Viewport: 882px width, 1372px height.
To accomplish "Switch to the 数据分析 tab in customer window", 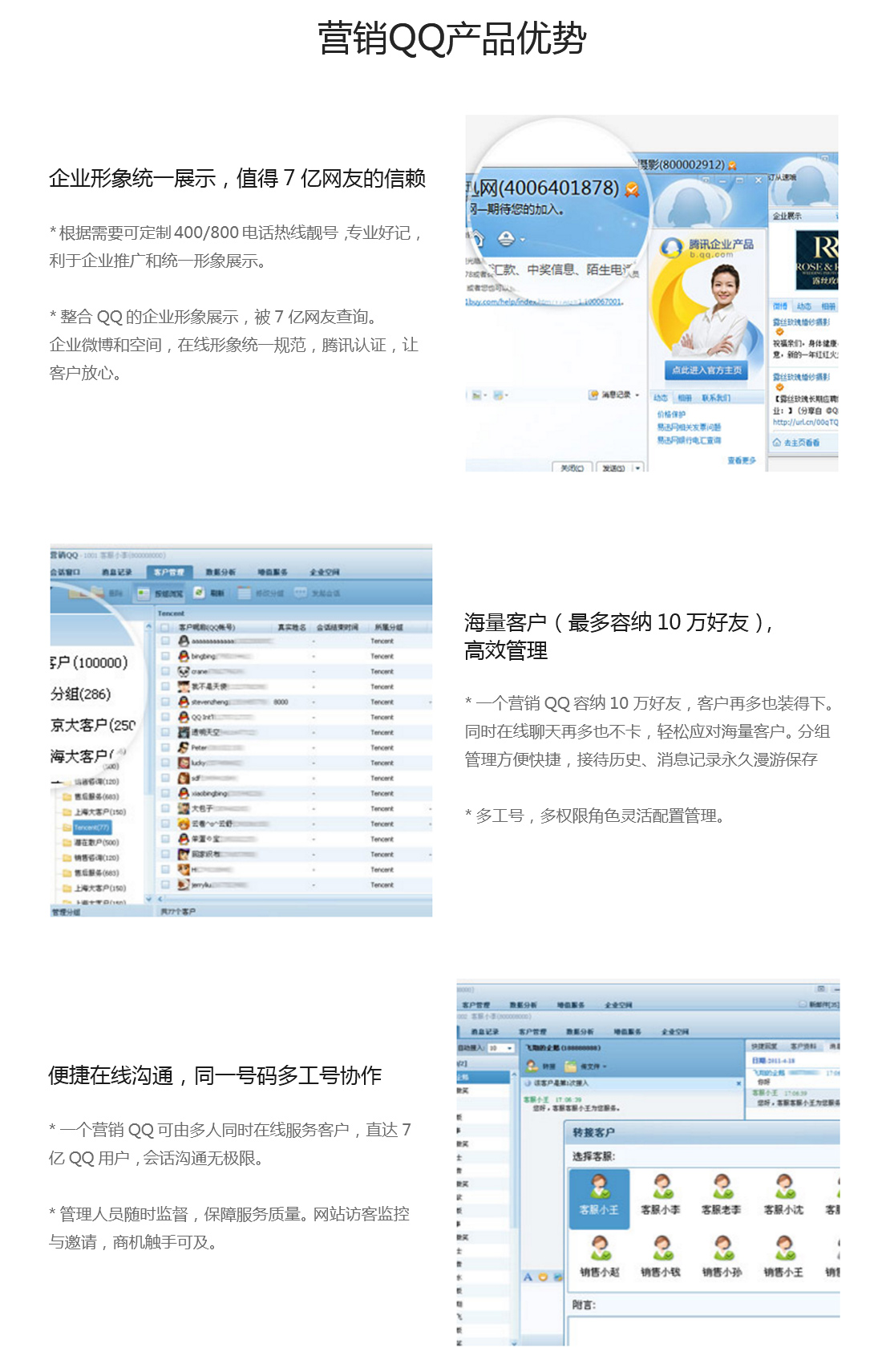I will point(220,572).
